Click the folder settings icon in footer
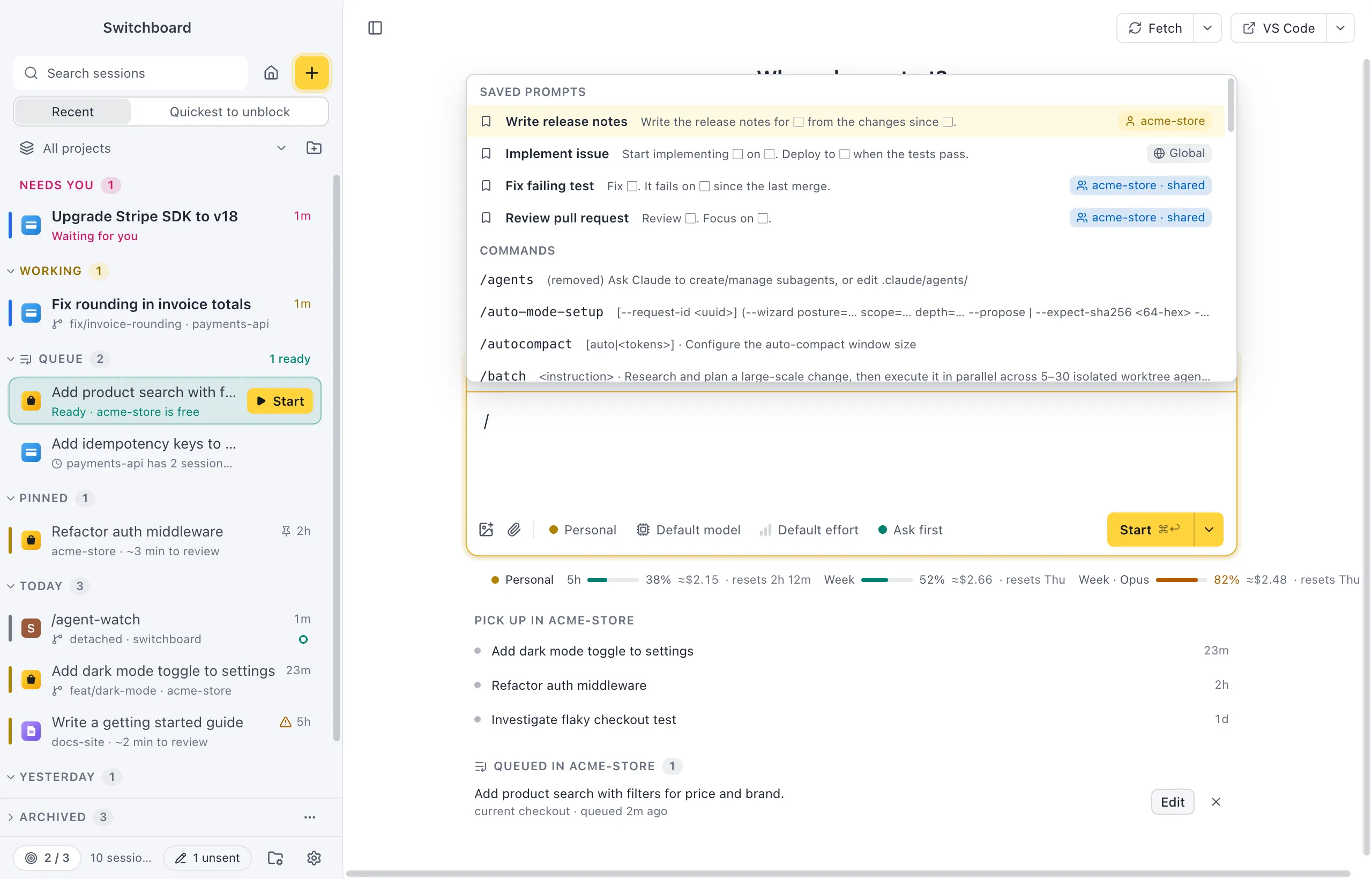The height and width of the screenshot is (879, 1372). (x=275, y=858)
